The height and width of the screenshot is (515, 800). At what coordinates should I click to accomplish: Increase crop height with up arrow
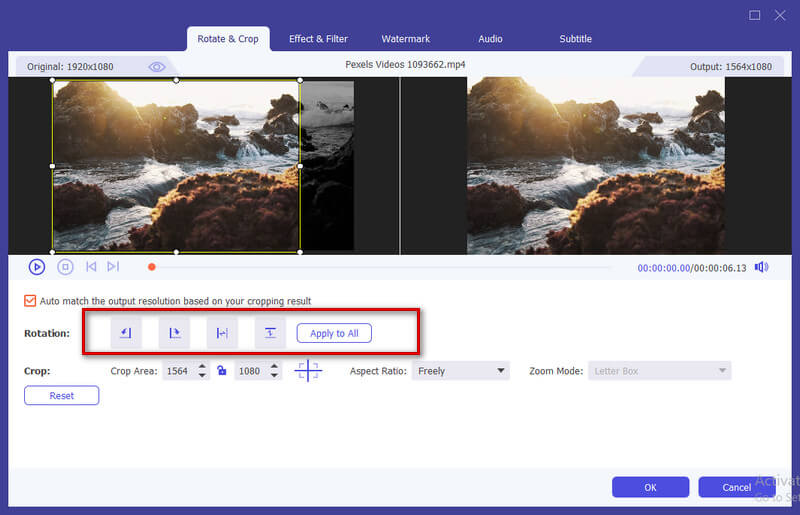tap(274, 366)
